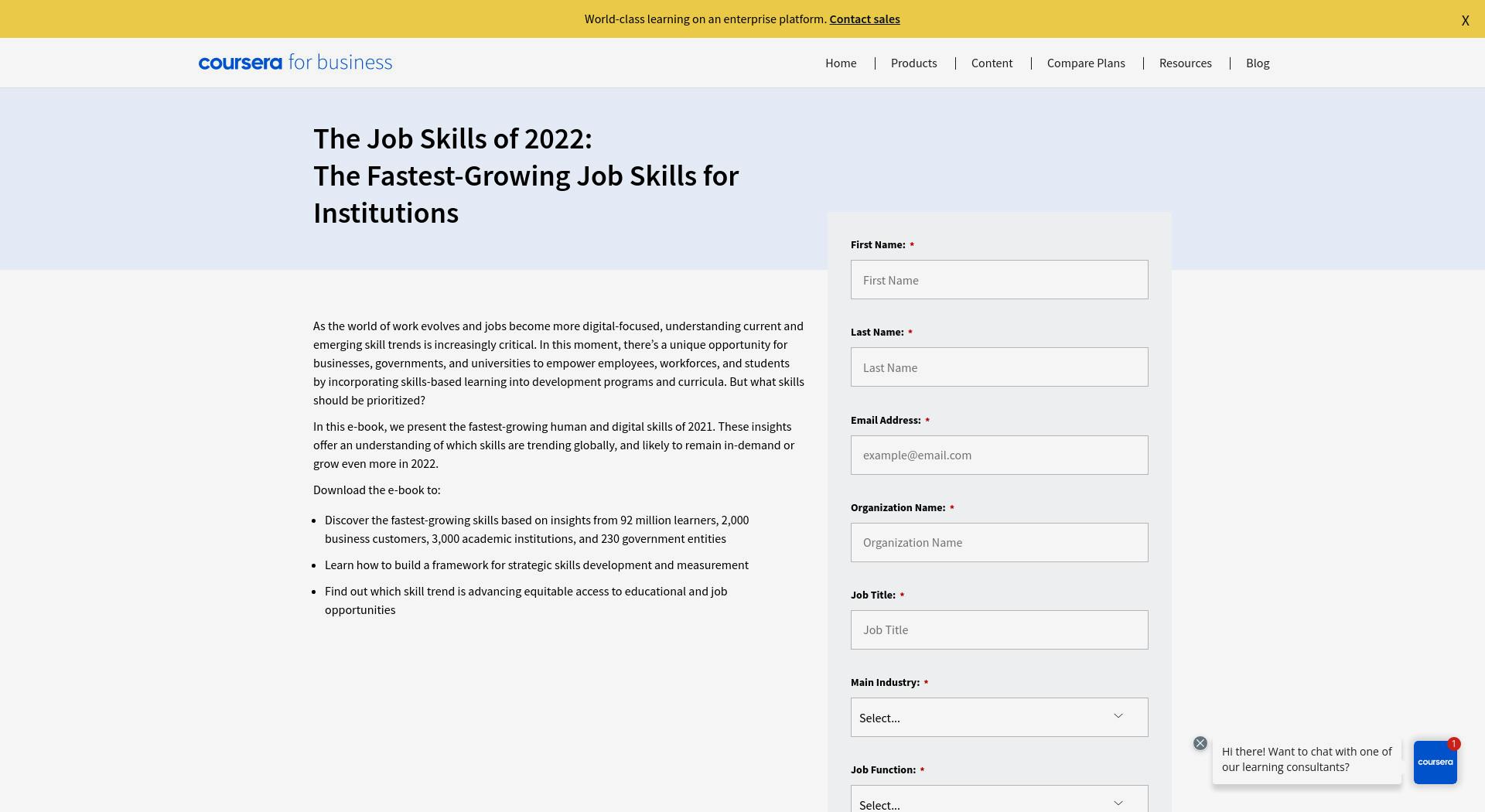Image resolution: width=1485 pixels, height=812 pixels.
Task: Select the Email Address input
Action: click(999, 455)
